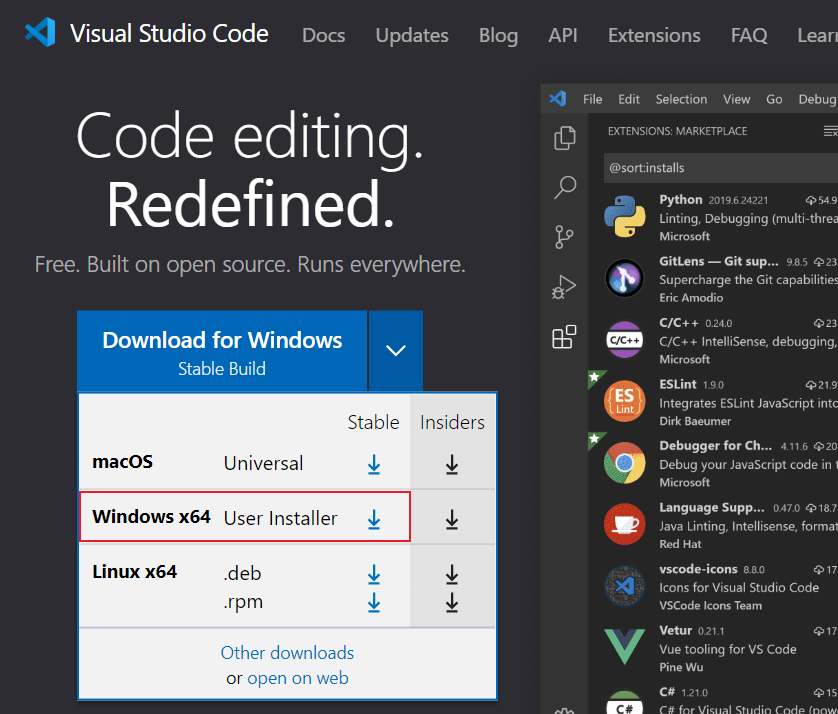The height and width of the screenshot is (714, 838).
Task: Click the C# extension icon
Action: [624, 703]
